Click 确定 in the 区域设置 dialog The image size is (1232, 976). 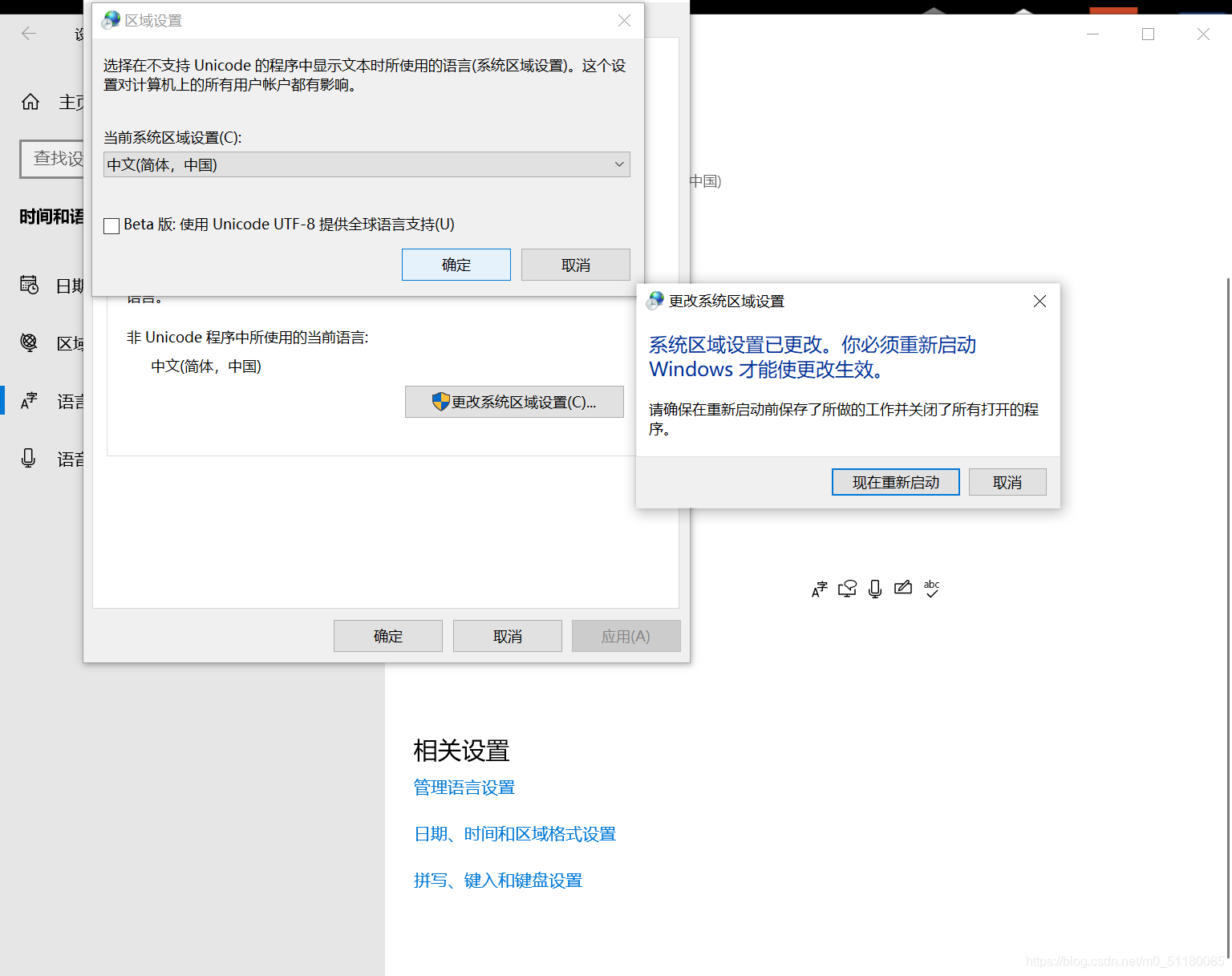[456, 265]
